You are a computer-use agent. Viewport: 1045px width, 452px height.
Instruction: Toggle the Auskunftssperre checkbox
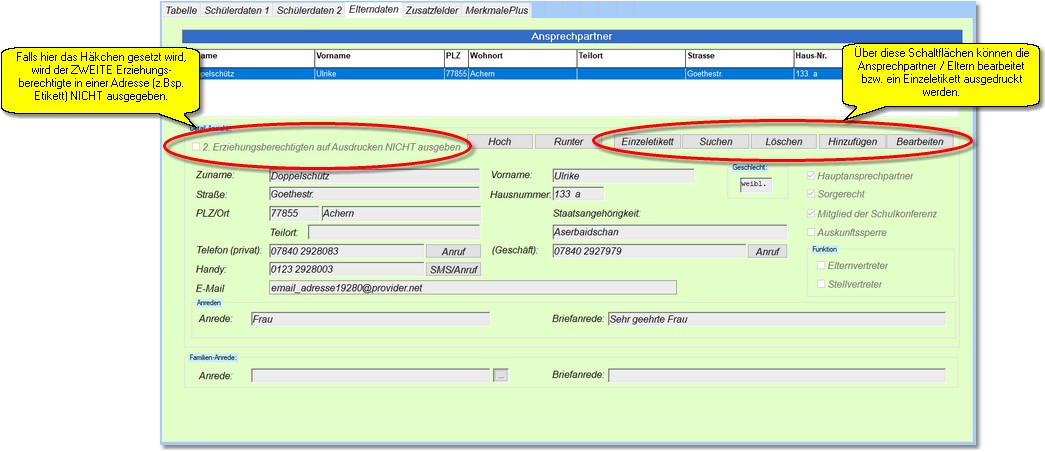point(811,232)
